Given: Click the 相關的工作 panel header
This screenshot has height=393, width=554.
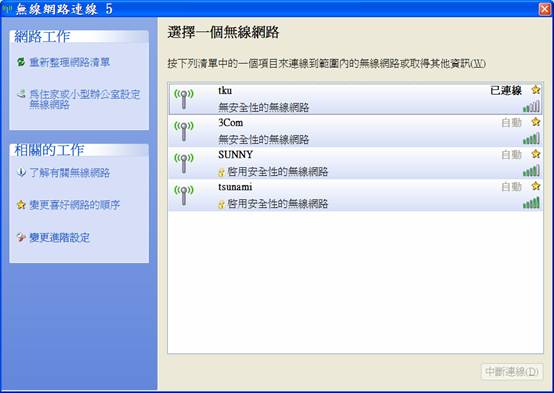Looking at the screenshot, I should [79, 150].
